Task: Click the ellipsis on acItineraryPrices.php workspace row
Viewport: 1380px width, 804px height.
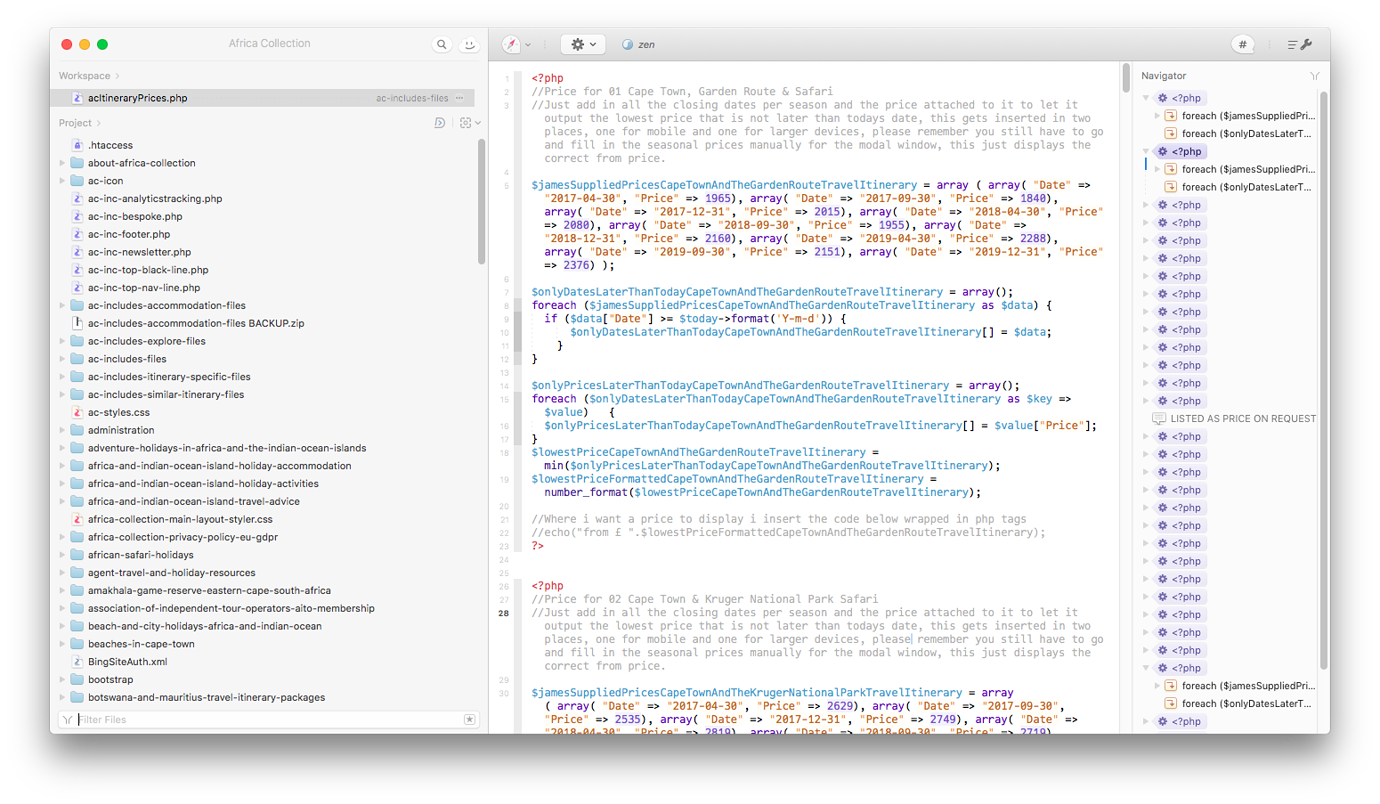Action: pyautogui.click(x=460, y=98)
